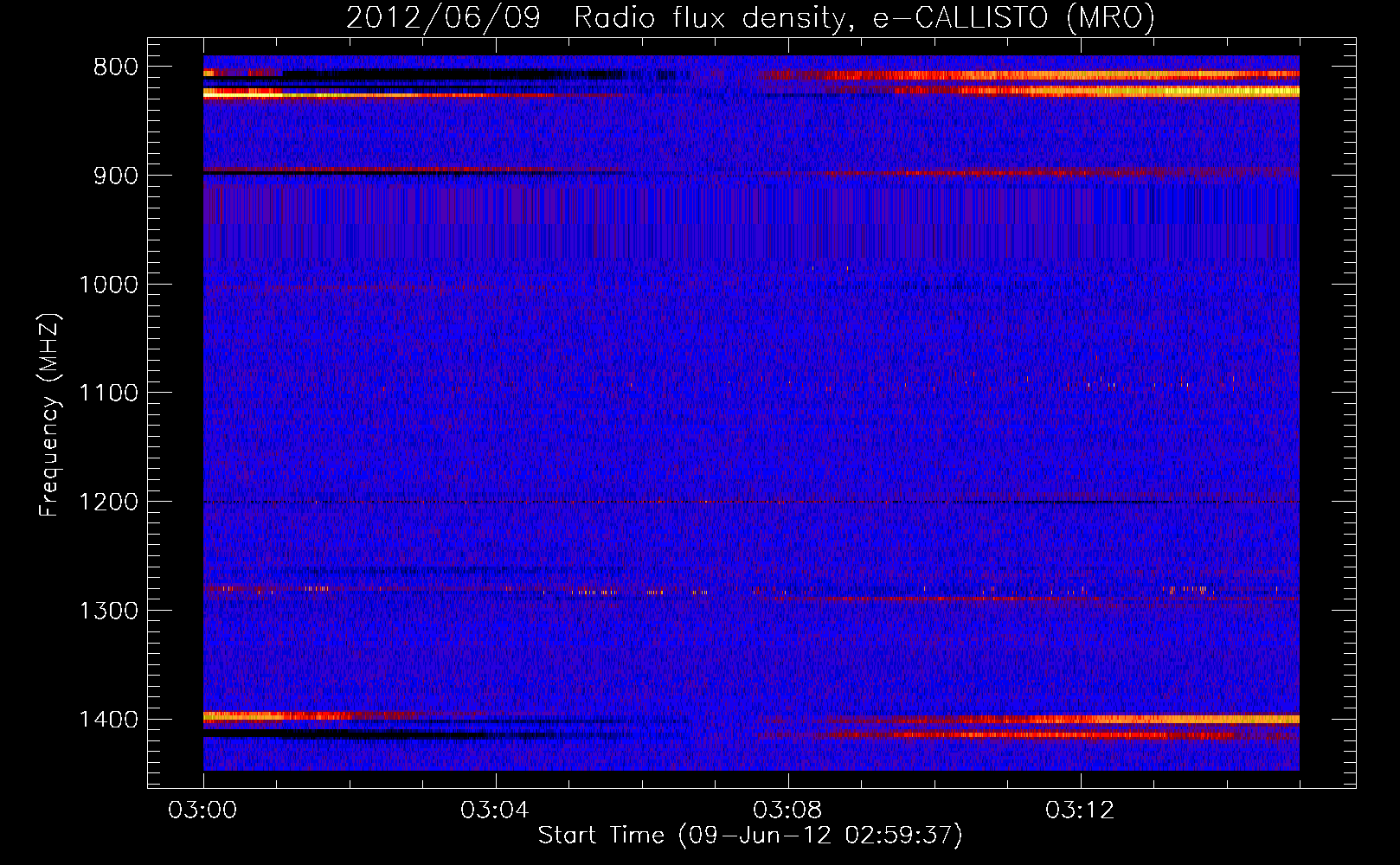Click the '03:00' time axis label
The image size is (1400, 865).
[x=202, y=811]
